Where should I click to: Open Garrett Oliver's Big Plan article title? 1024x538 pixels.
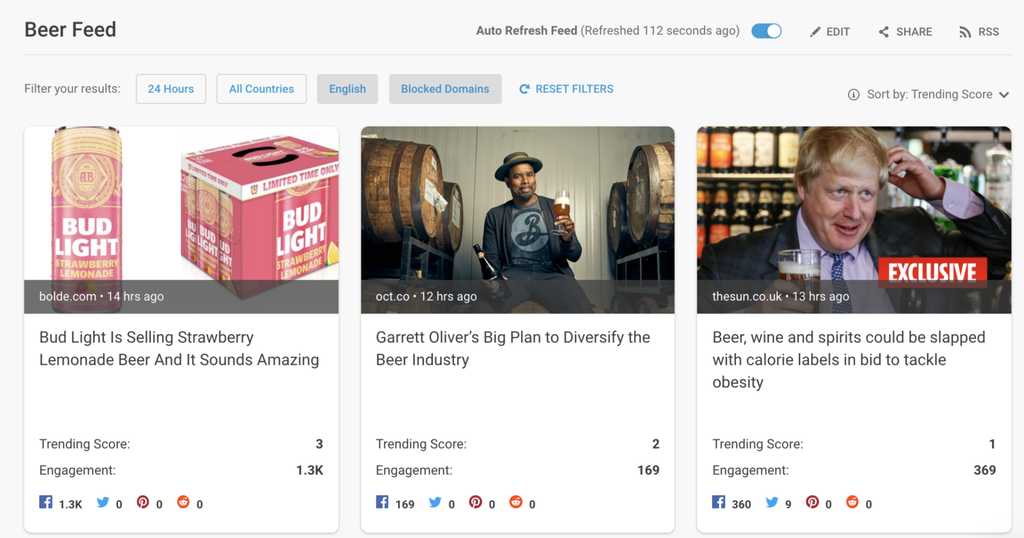coord(513,349)
